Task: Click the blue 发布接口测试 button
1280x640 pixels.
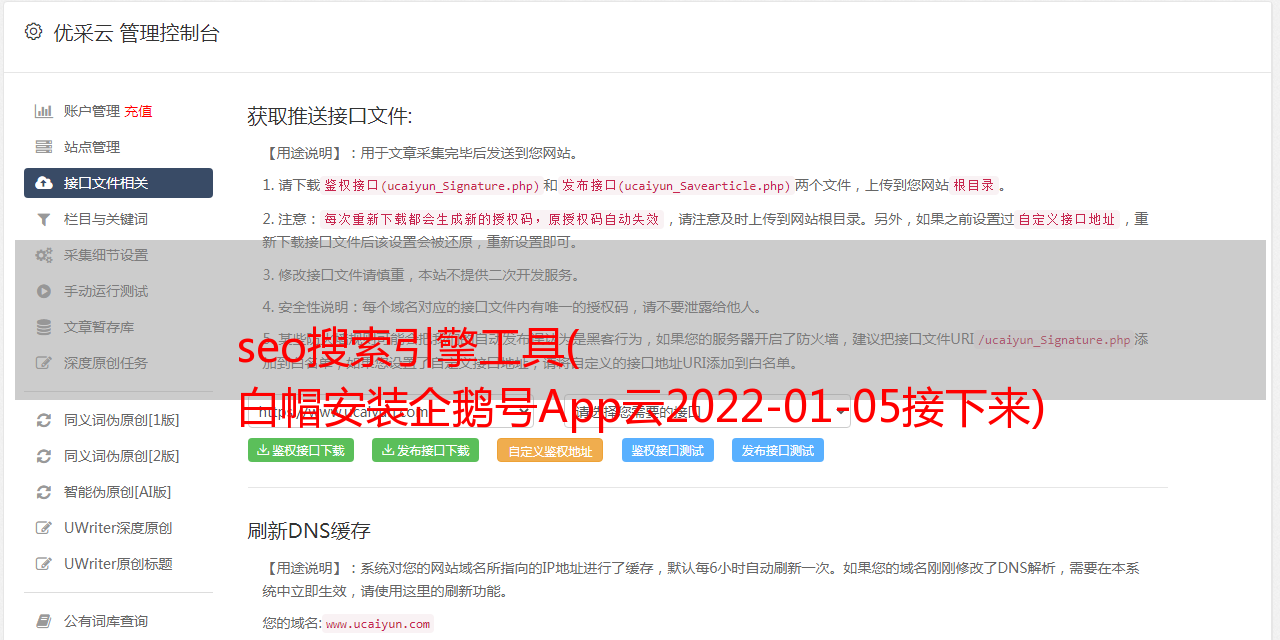Action: click(x=778, y=450)
